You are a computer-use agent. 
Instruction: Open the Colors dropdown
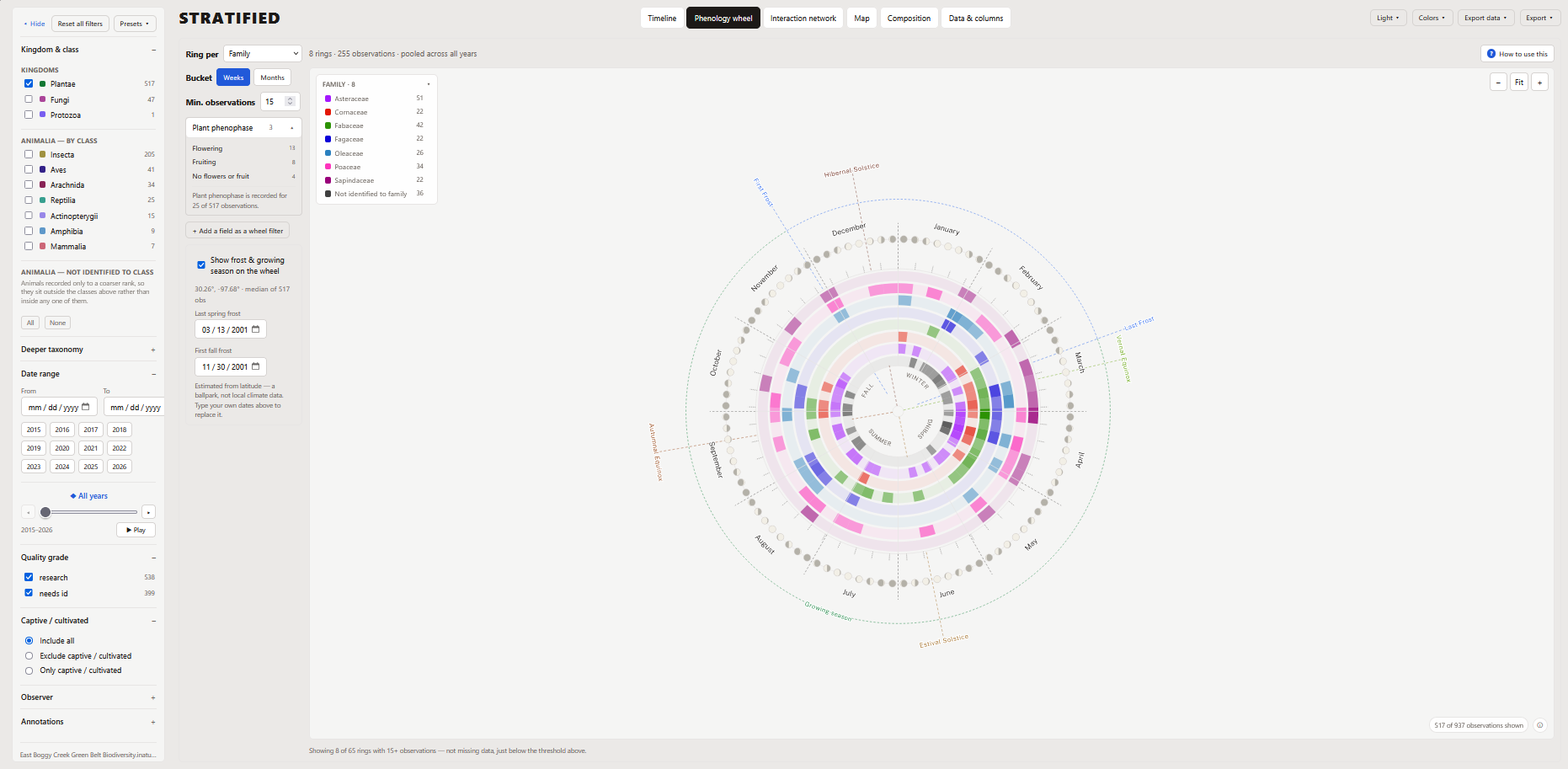1432,18
